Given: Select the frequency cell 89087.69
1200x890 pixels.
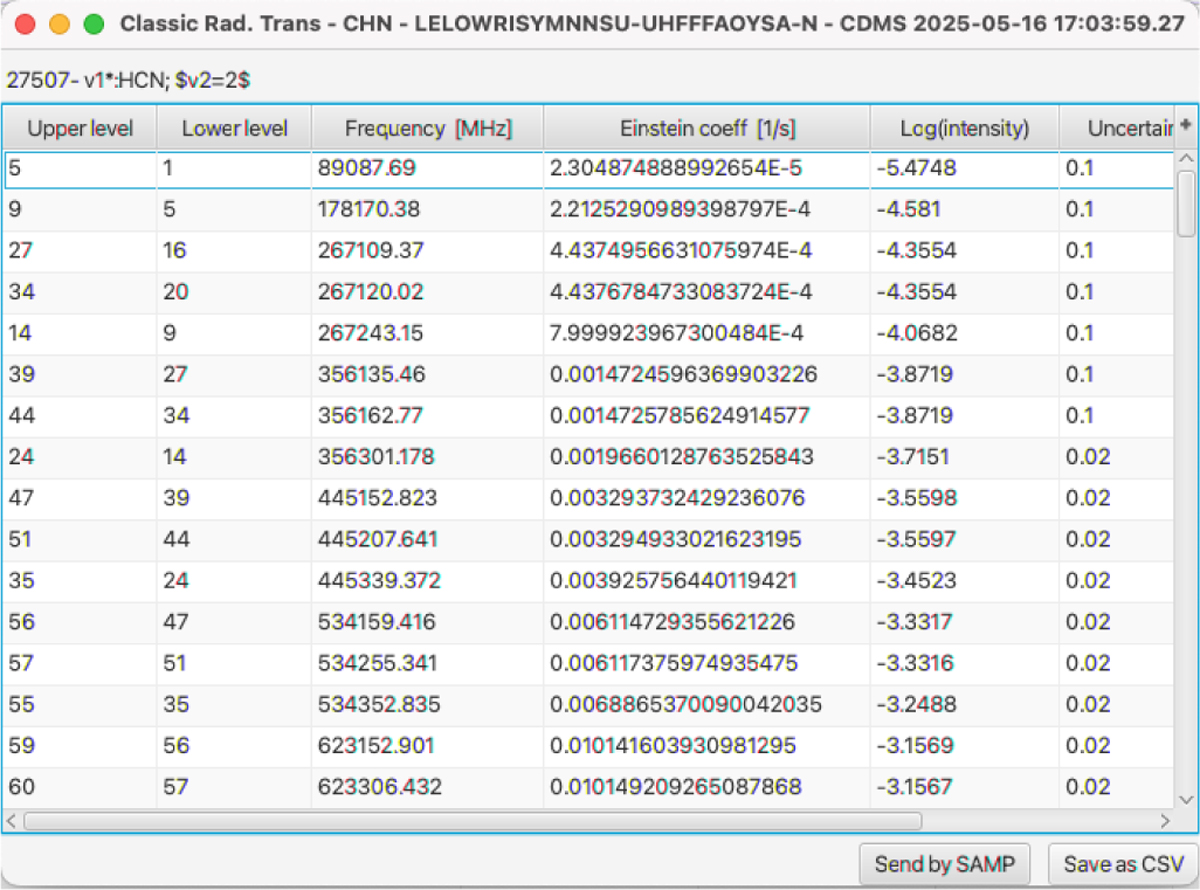Looking at the screenshot, I should point(427,168).
